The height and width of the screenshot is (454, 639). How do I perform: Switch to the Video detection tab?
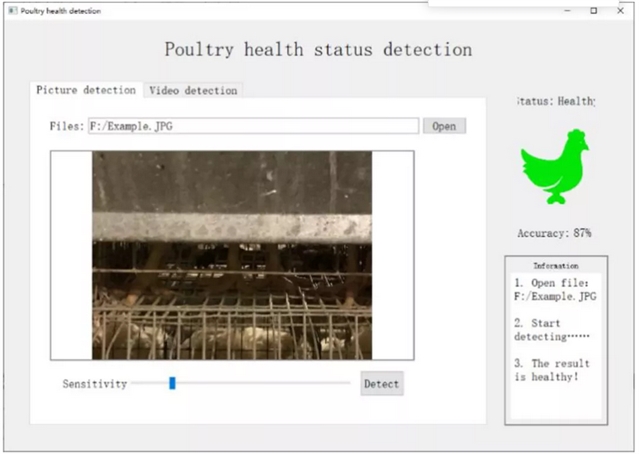tap(193, 90)
